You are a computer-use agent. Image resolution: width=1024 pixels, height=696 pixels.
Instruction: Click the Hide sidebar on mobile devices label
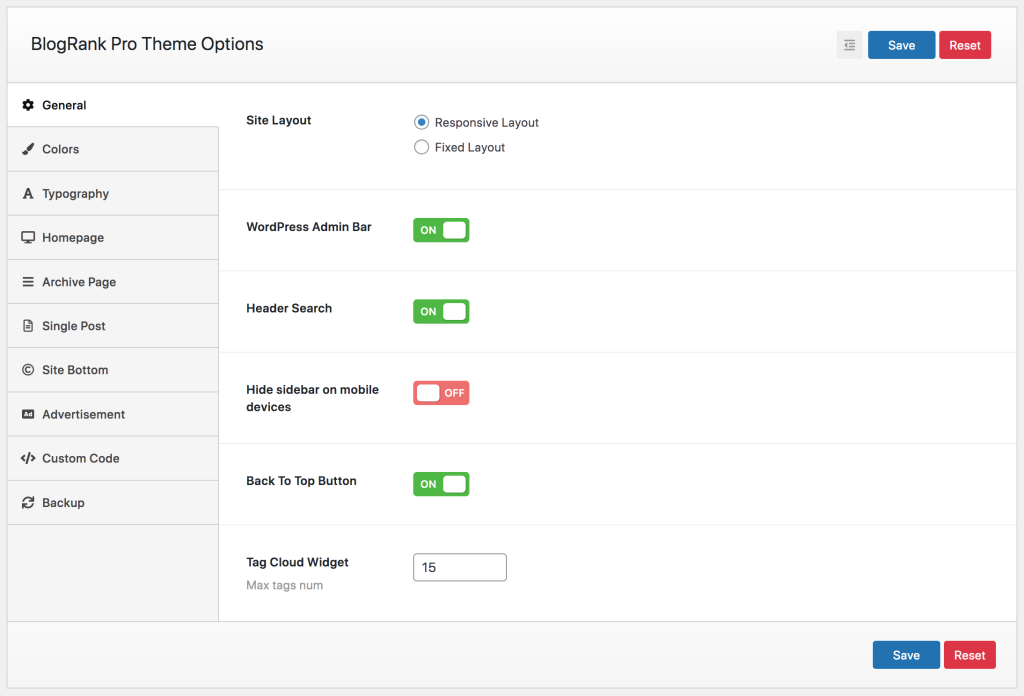[x=312, y=398]
